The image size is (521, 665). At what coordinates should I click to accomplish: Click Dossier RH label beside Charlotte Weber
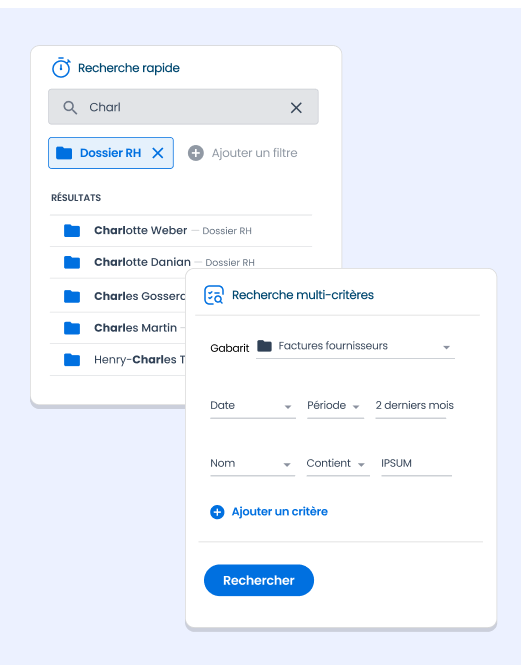(227, 231)
